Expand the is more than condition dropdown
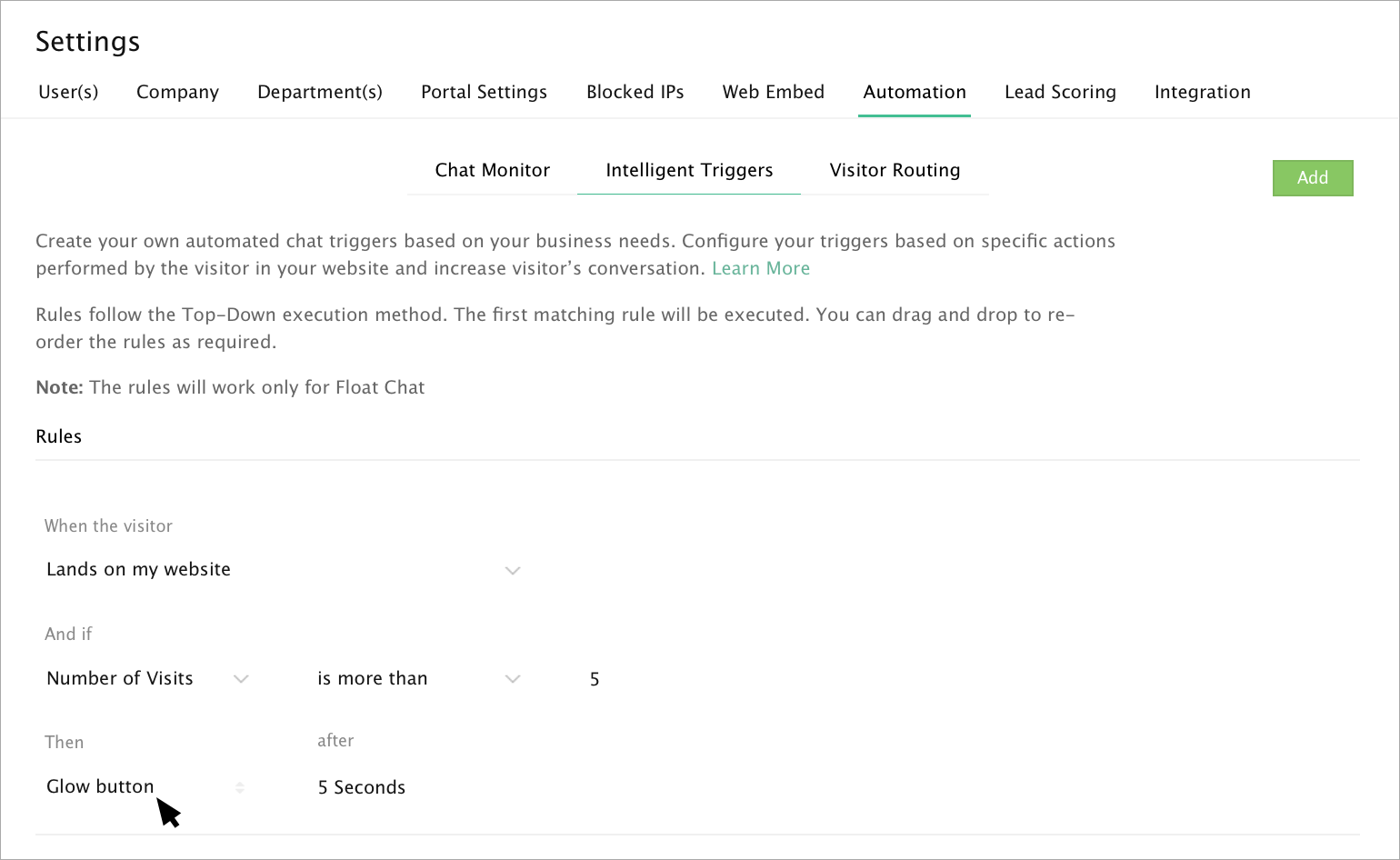This screenshot has height=860, width=1400. 417,679
